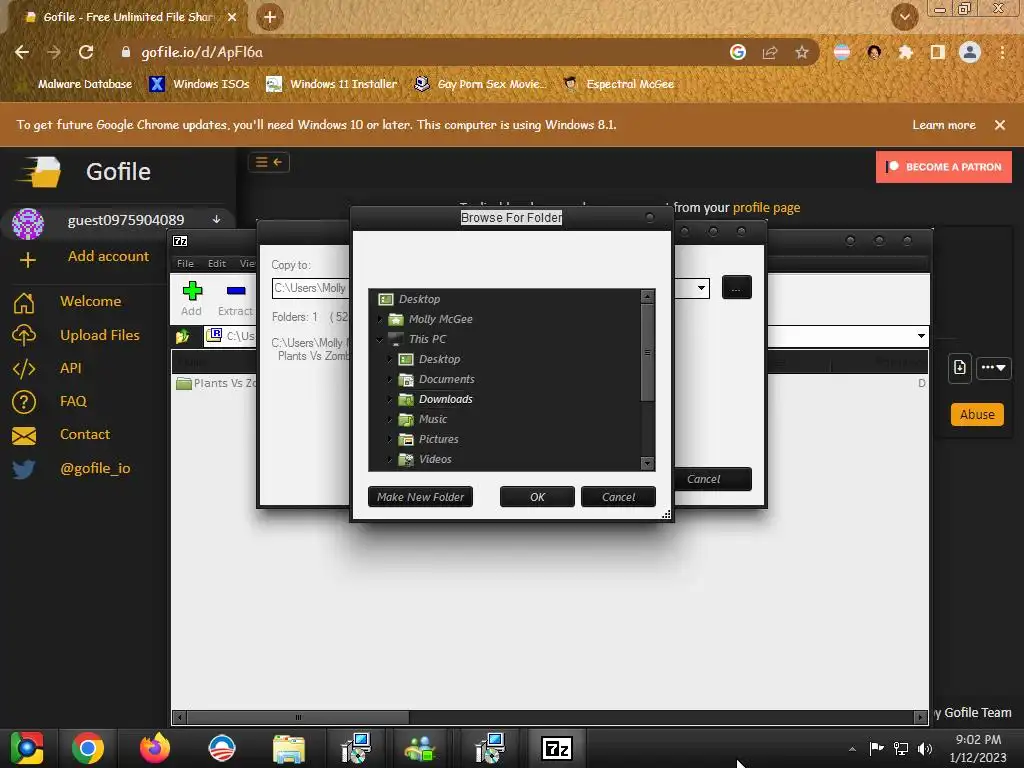This screenshot has width=1024, height=768.
Task: Expand the Videos tree node
Action: point(390,459)
